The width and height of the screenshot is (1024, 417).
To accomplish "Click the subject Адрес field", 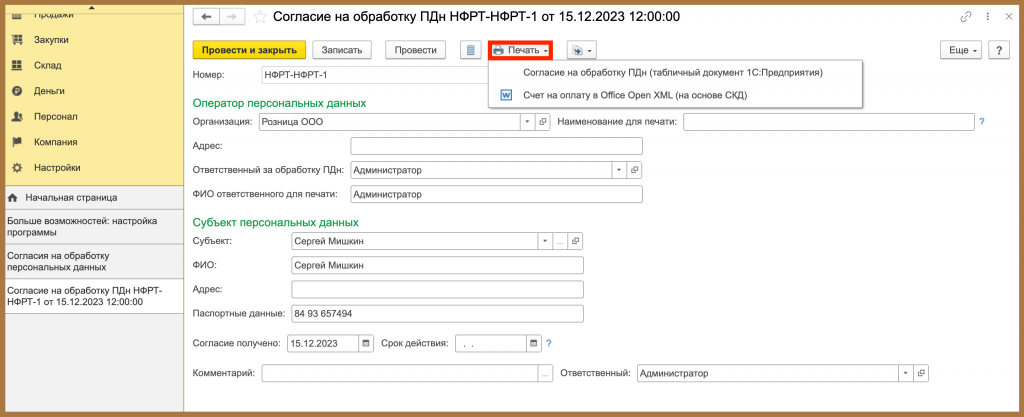I will point(438,289).
